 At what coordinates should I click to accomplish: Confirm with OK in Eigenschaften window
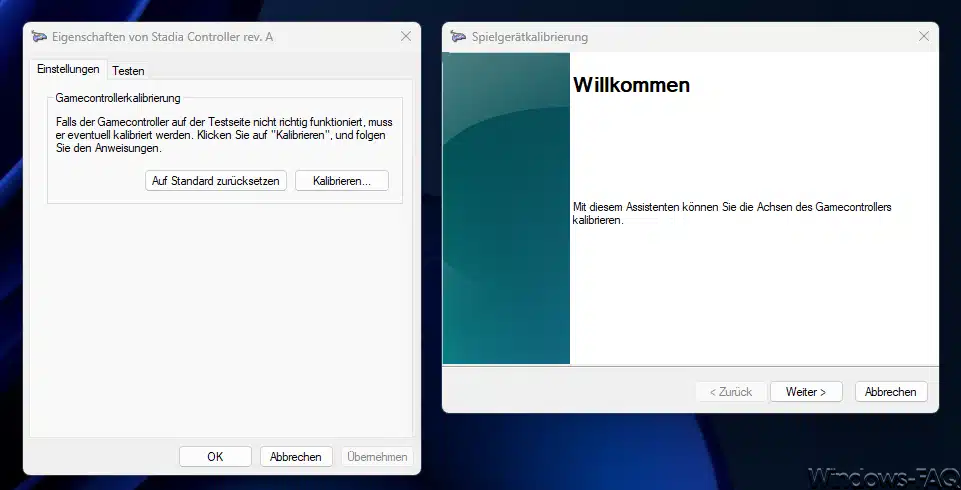tap(215, 456)
